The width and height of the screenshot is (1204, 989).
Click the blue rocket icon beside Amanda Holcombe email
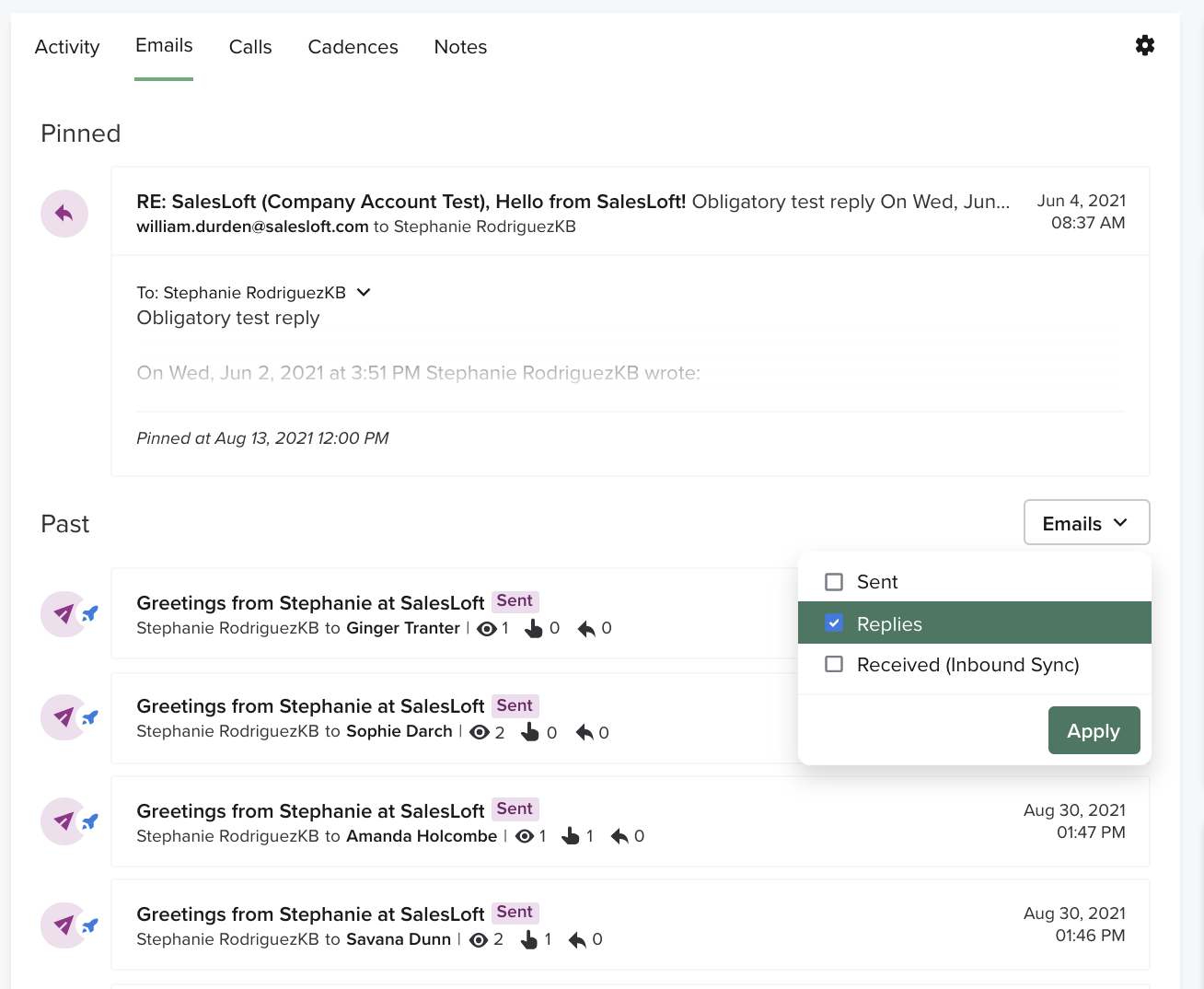point(90,821)
